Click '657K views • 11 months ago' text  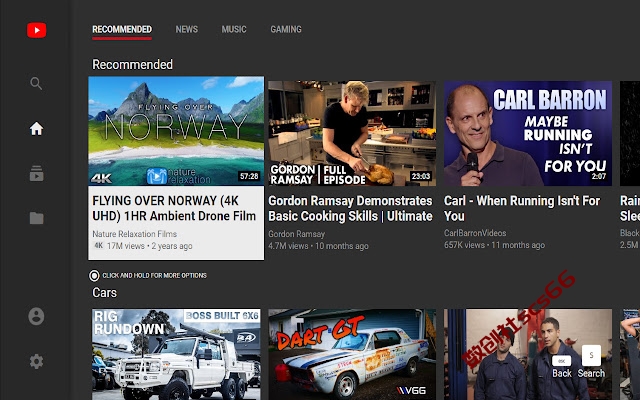click(494, 245)
